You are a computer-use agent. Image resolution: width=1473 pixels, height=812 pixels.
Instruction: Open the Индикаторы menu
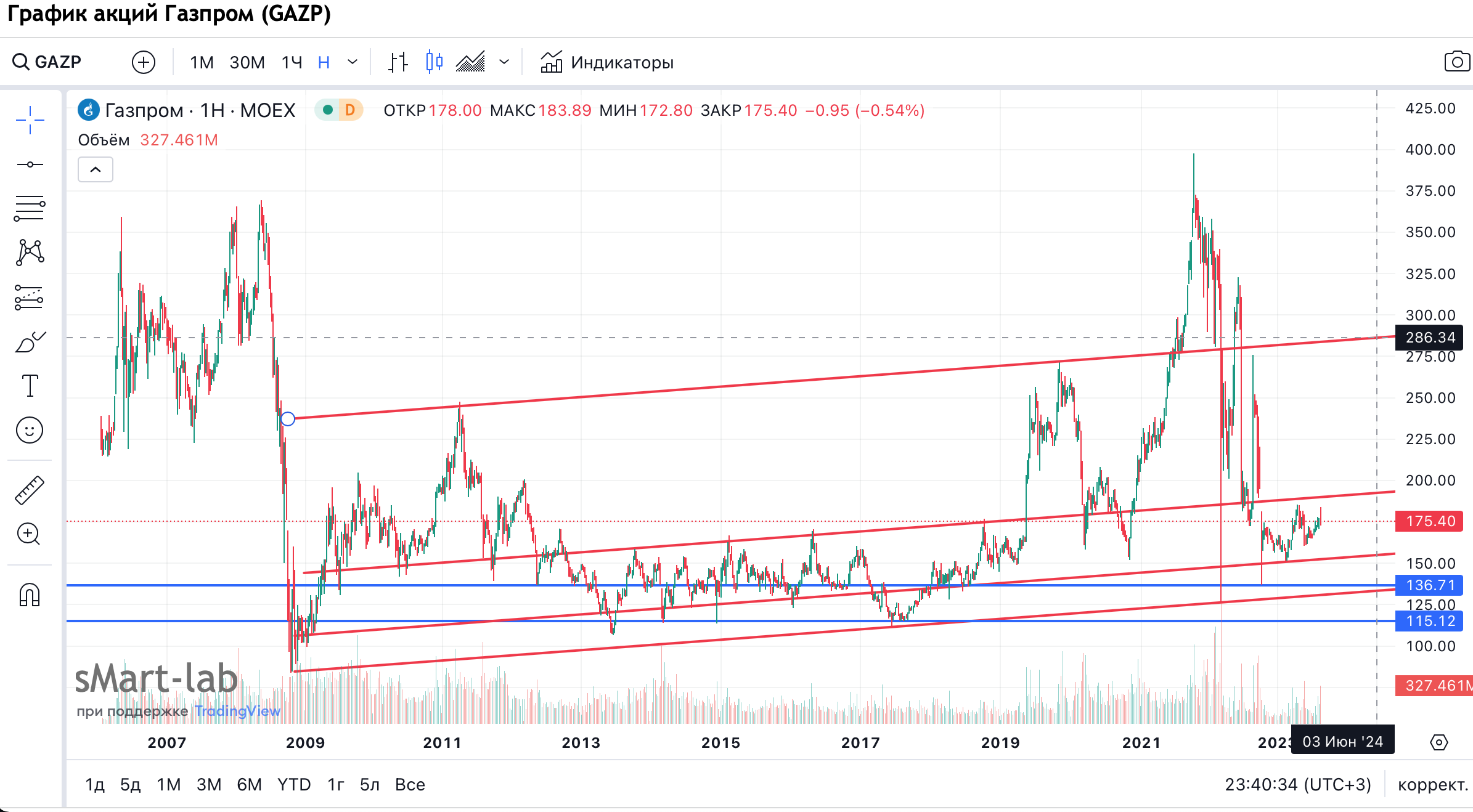(607, 62)
